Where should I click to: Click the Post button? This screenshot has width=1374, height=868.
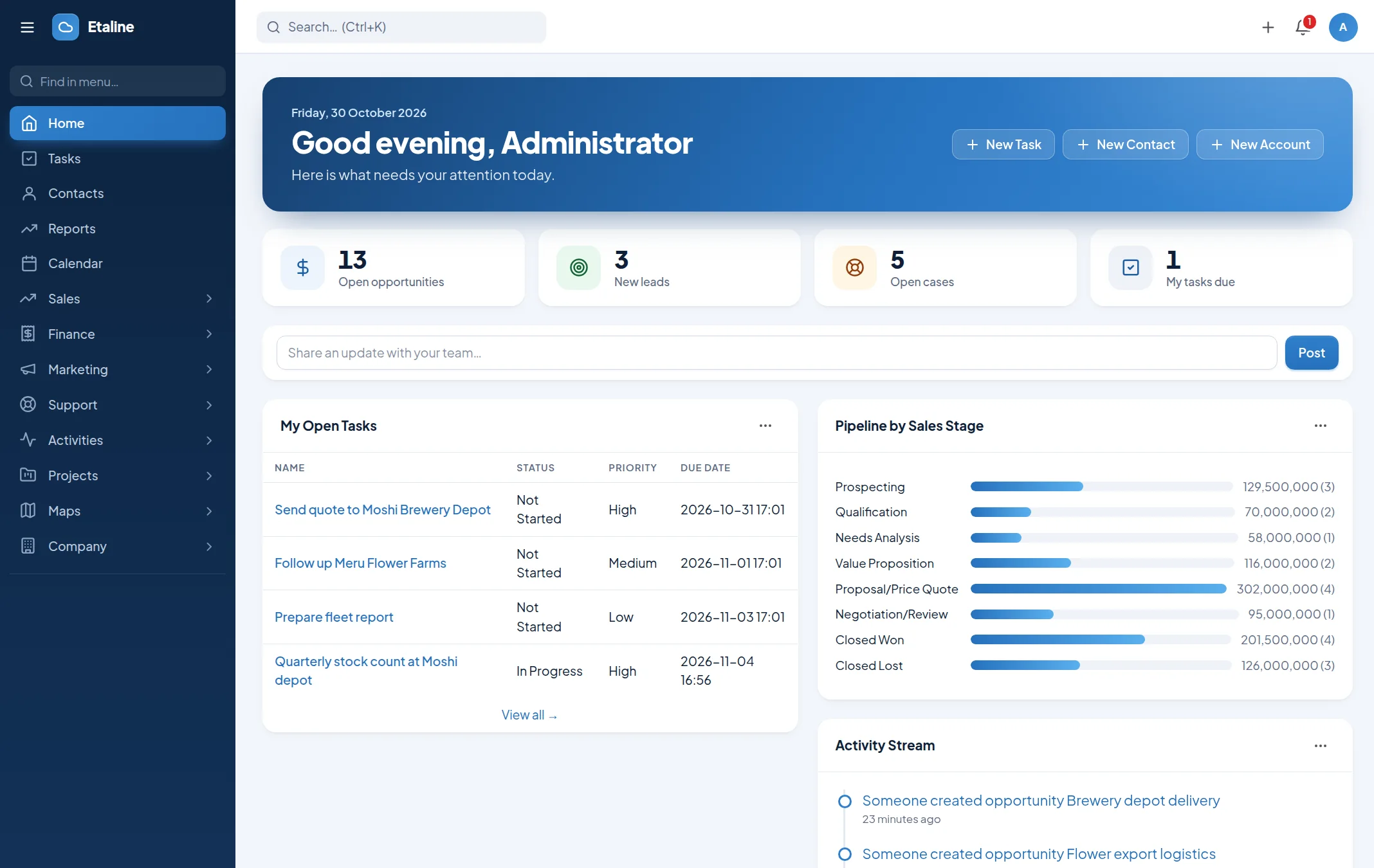pos(1312,353)
